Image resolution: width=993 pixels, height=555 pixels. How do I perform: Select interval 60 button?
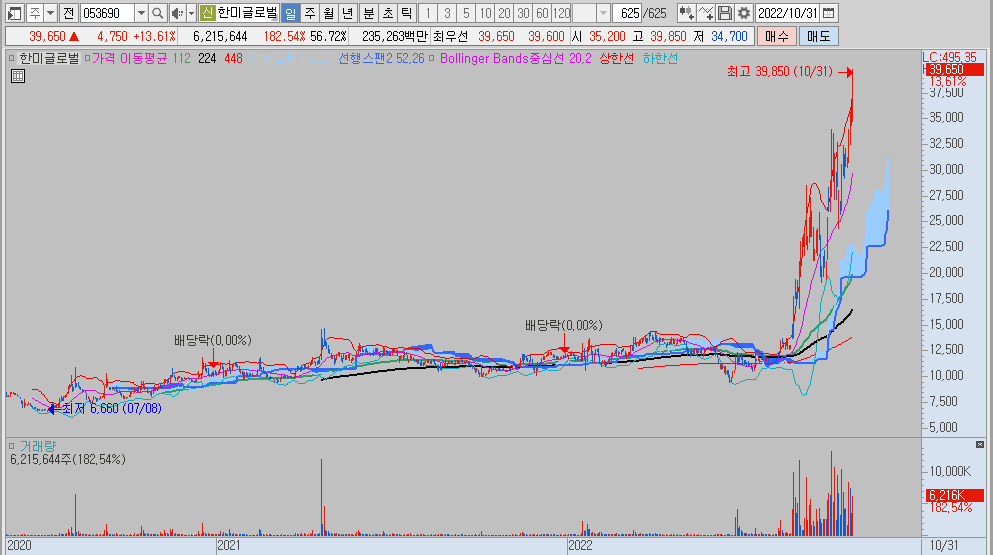click(542, 13)
